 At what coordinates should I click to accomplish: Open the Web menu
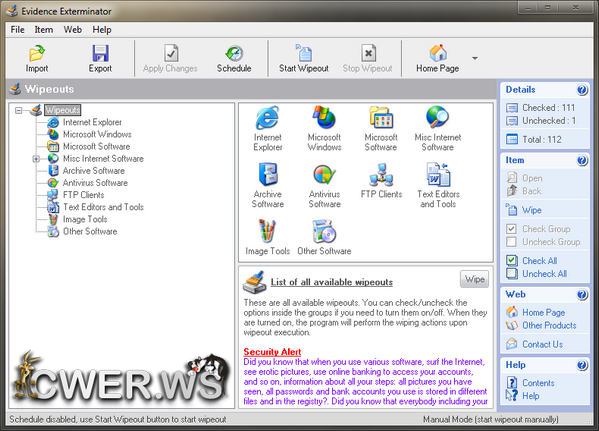click(73, 30)
